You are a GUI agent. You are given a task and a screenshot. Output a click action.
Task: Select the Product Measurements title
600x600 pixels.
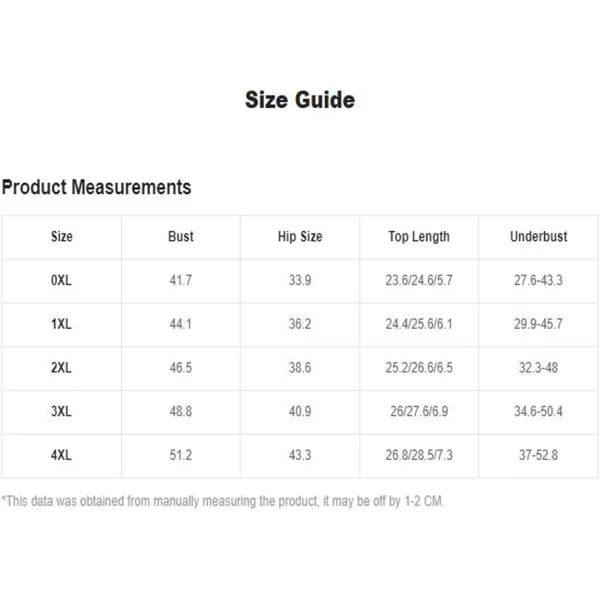click(x=96, y=187)
